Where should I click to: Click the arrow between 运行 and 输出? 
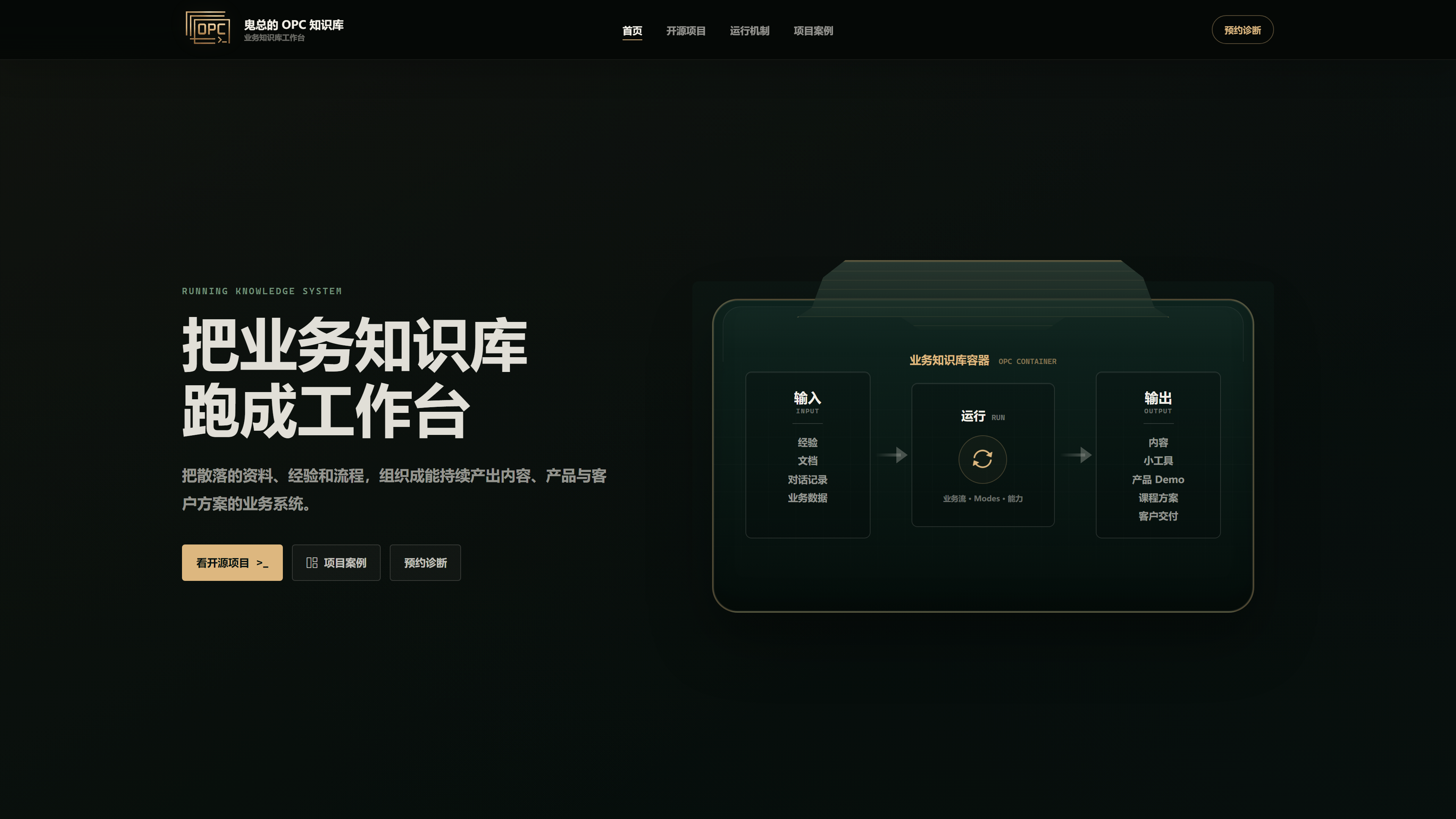pyautogui.click(x=1076, y=455)
